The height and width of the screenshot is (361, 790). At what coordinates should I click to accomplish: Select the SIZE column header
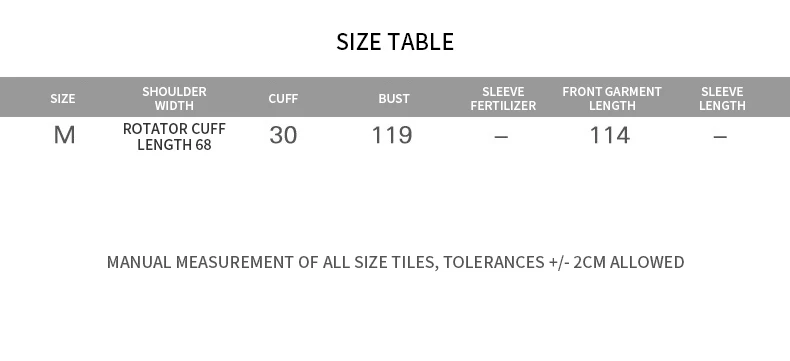tap(62, 99)
